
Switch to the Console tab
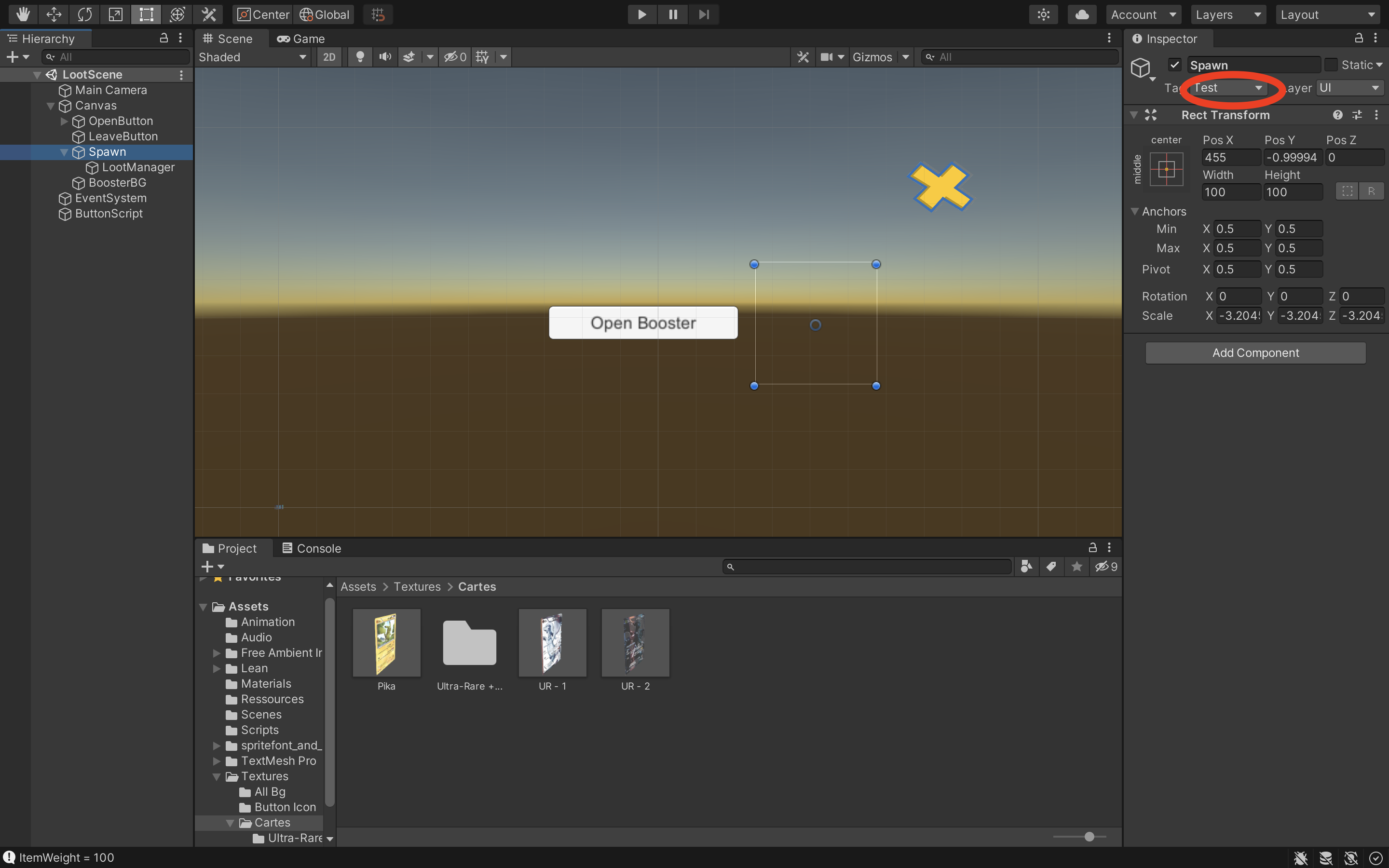pos(312,548)
